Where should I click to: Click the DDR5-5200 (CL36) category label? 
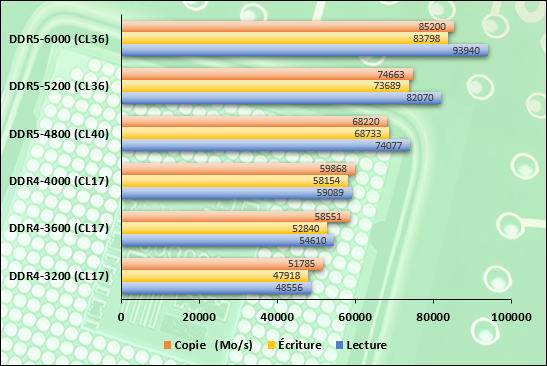click(59, 86)
